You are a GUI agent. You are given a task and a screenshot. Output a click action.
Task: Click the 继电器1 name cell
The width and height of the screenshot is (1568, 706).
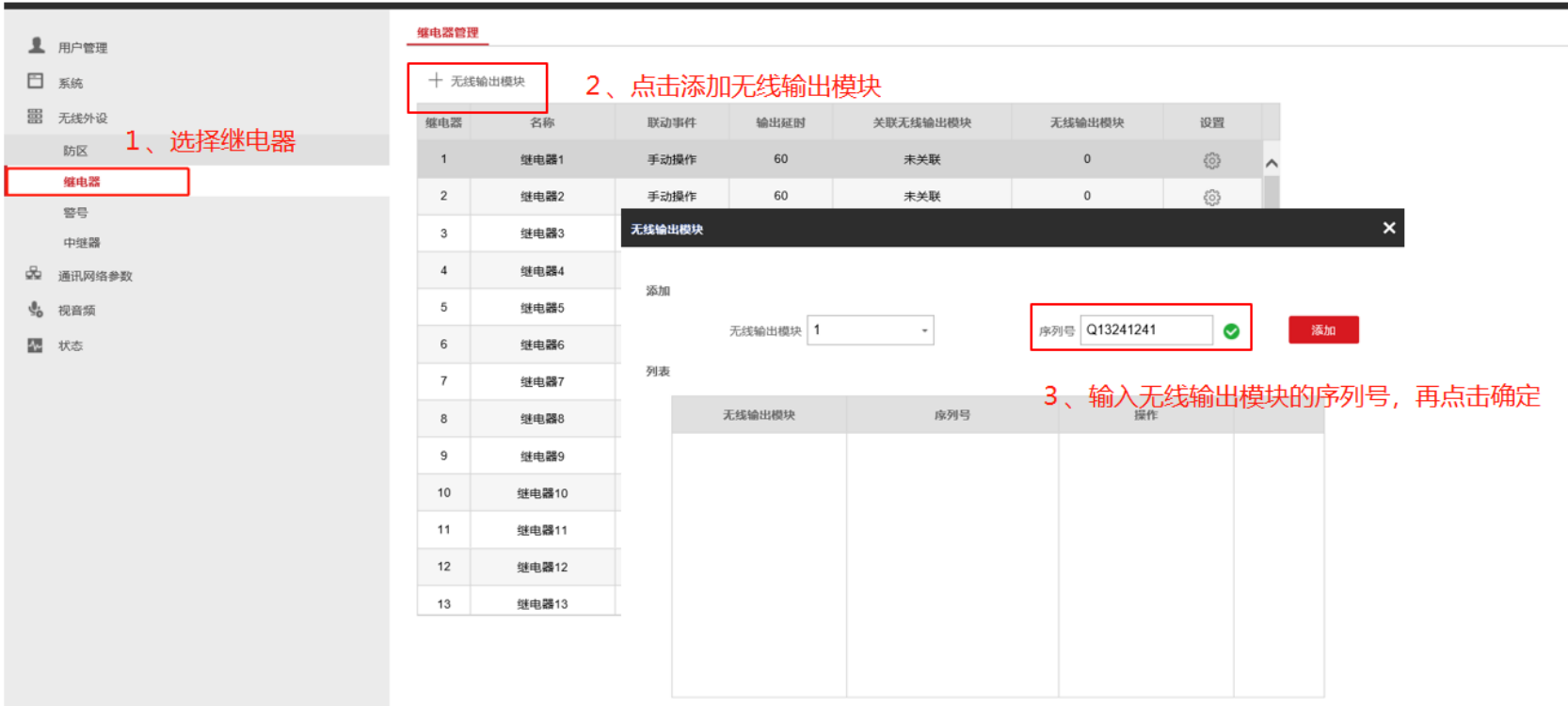(x=542, y=160)
